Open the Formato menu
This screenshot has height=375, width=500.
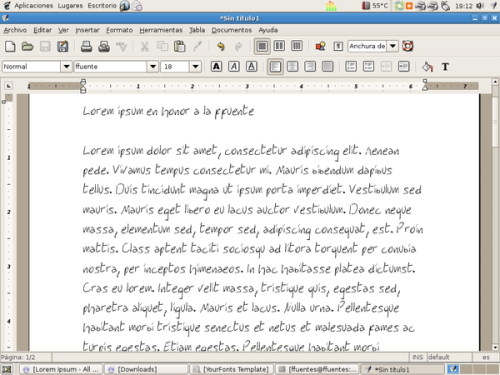(119, 30)
